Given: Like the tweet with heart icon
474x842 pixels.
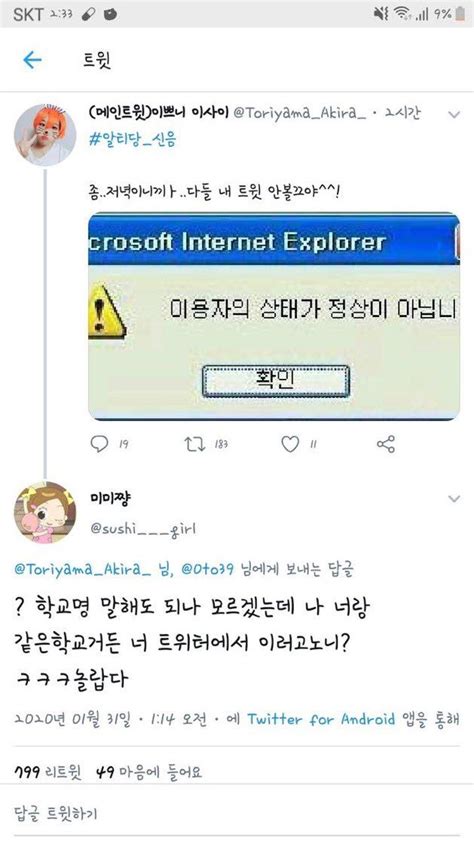Looking at the screenshot, I should point(290,444).
